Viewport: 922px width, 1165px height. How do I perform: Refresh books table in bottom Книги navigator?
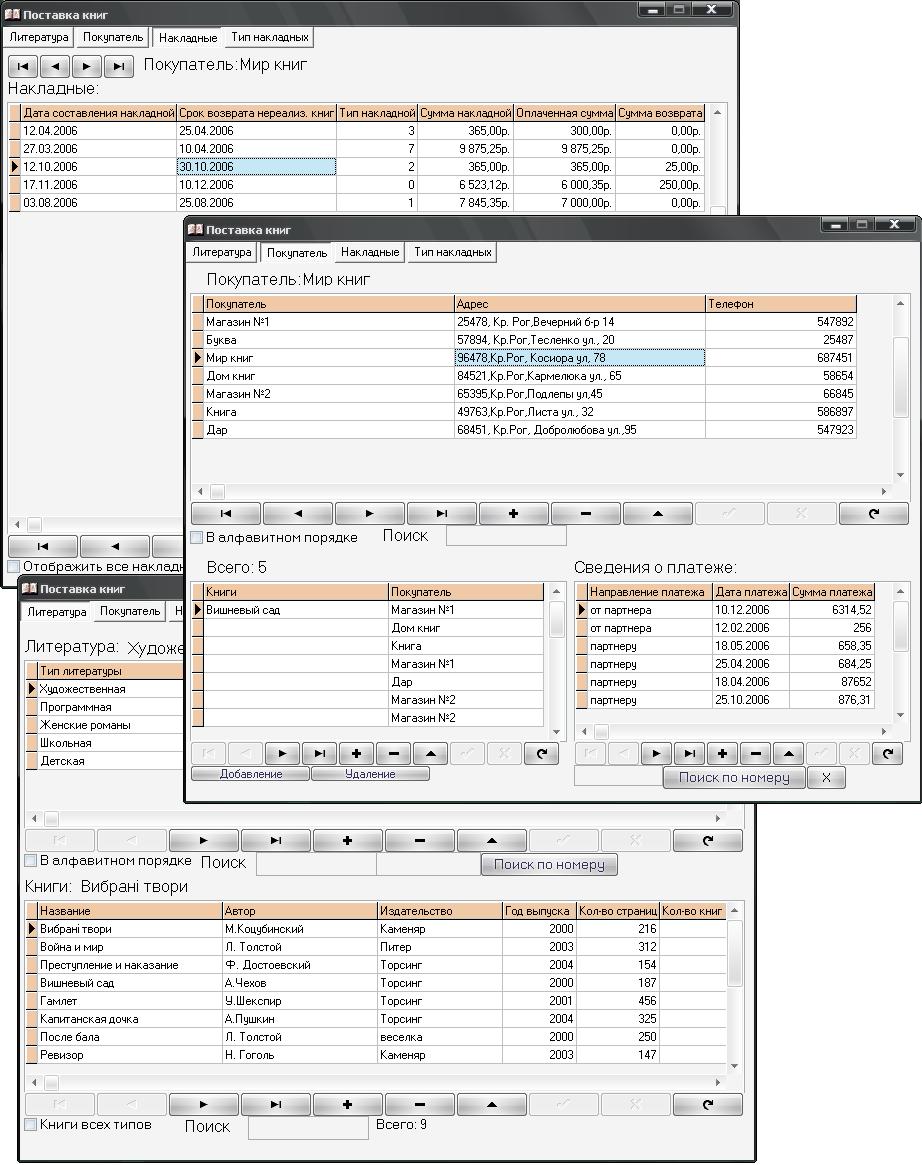(707, 1105)
